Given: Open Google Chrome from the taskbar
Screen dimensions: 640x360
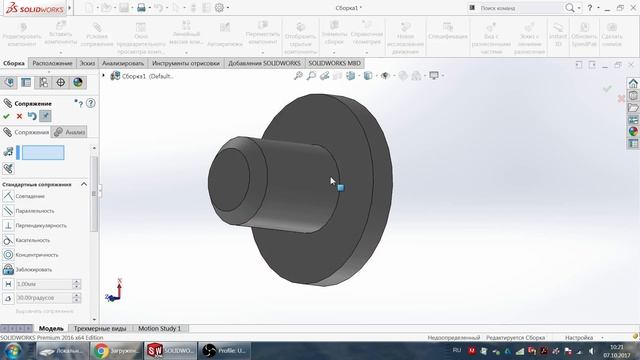Looking at the screenshot, I should tap(116, 351).
